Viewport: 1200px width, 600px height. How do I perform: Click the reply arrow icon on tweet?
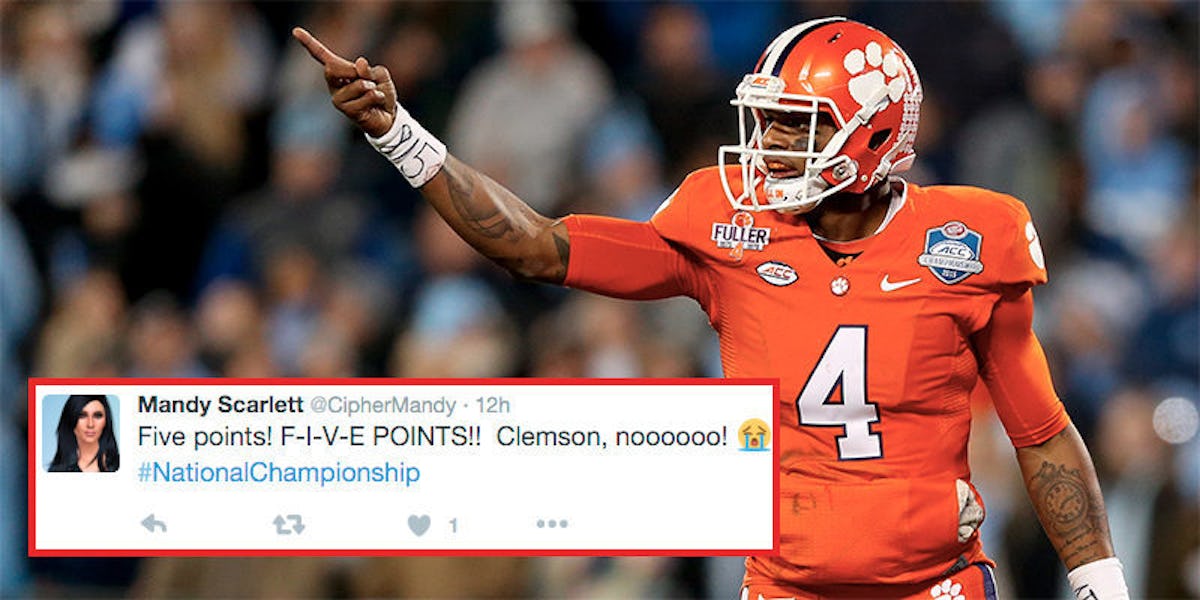click(154, 523)
